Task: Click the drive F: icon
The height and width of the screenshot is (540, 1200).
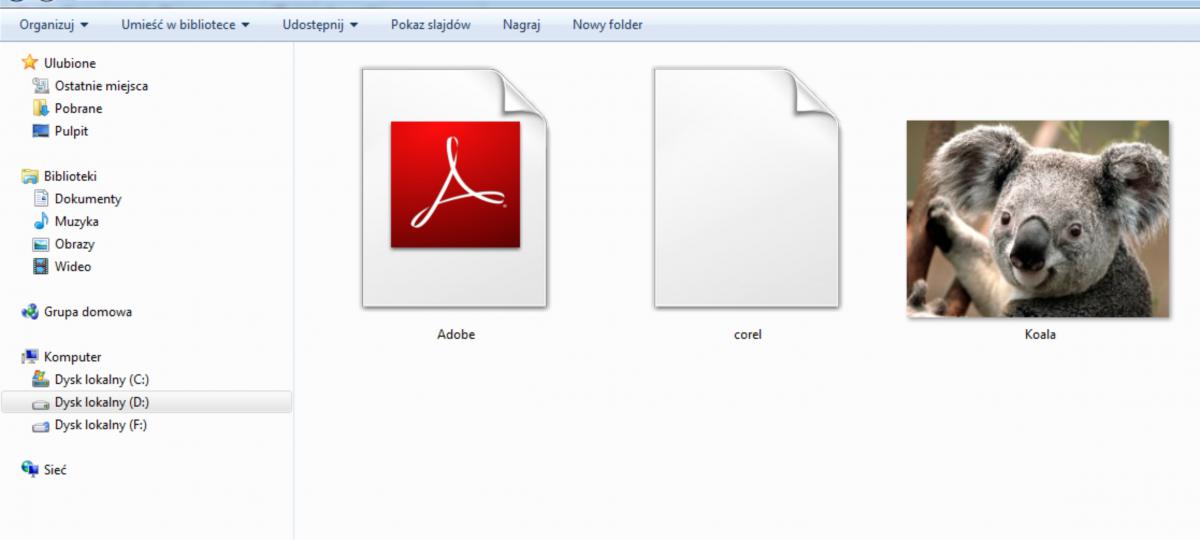Action: [x=41, y=426]
